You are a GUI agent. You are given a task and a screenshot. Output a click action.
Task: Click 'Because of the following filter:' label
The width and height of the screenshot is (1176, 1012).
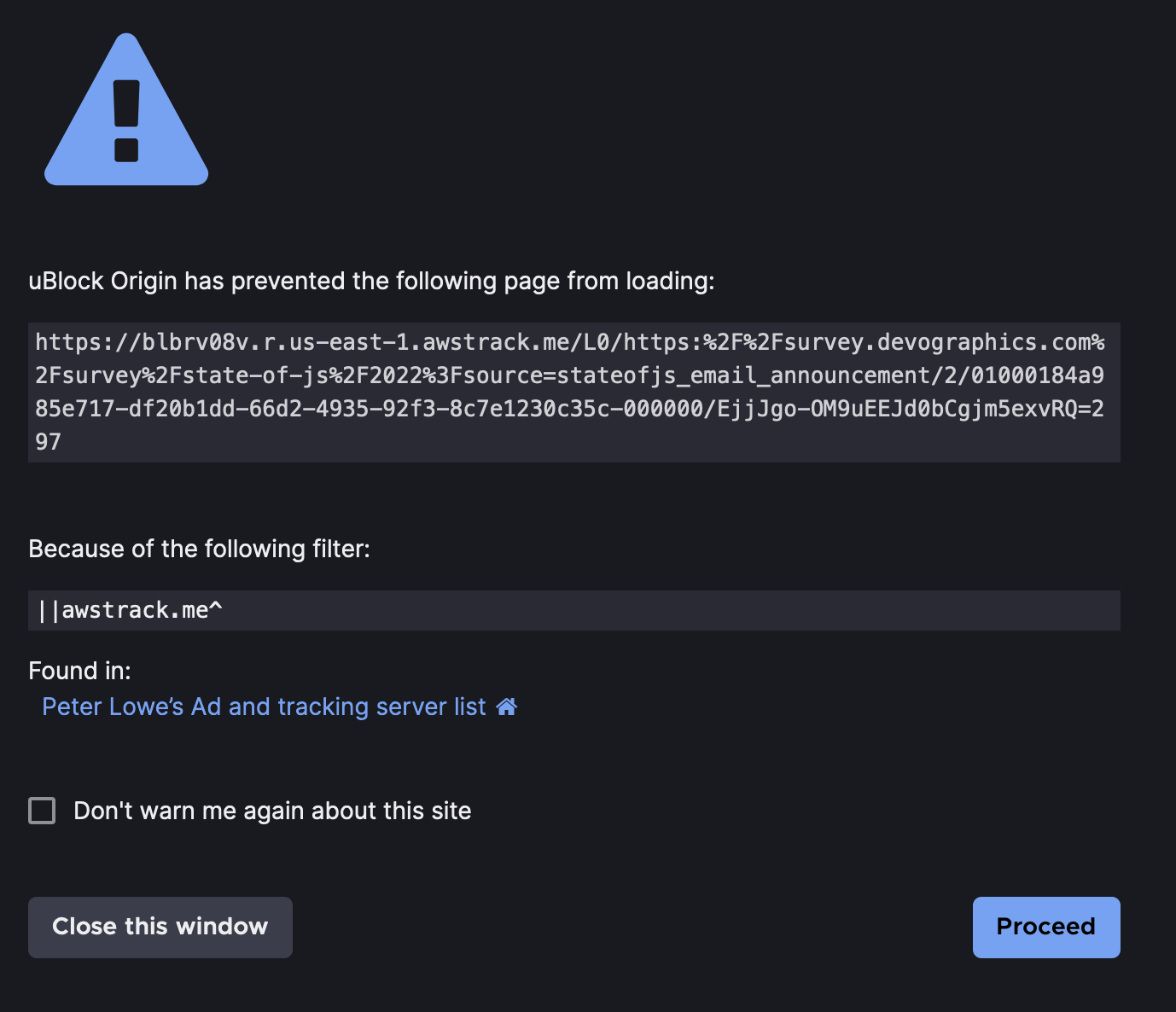point(199,549)
